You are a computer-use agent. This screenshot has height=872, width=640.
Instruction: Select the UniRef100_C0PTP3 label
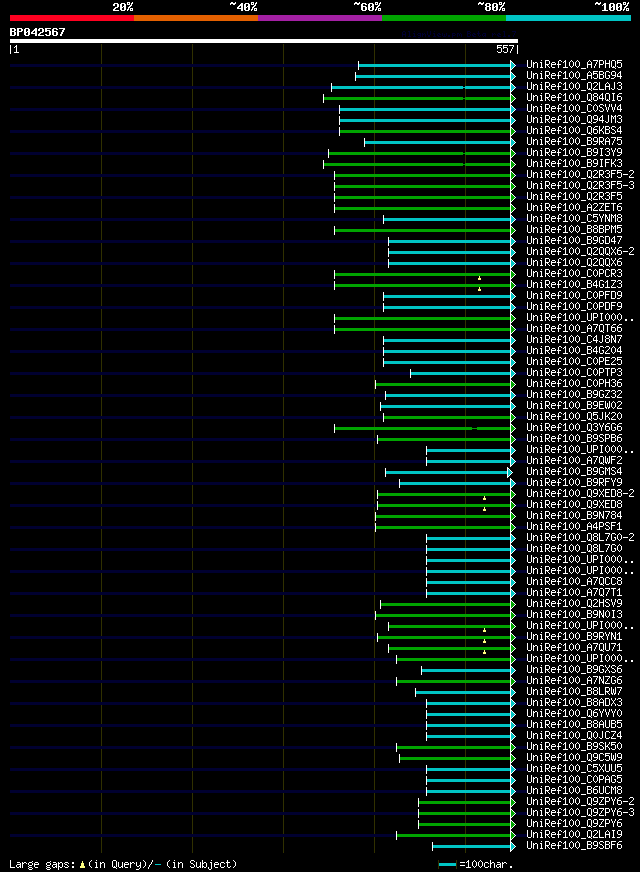tap(574, 373)
